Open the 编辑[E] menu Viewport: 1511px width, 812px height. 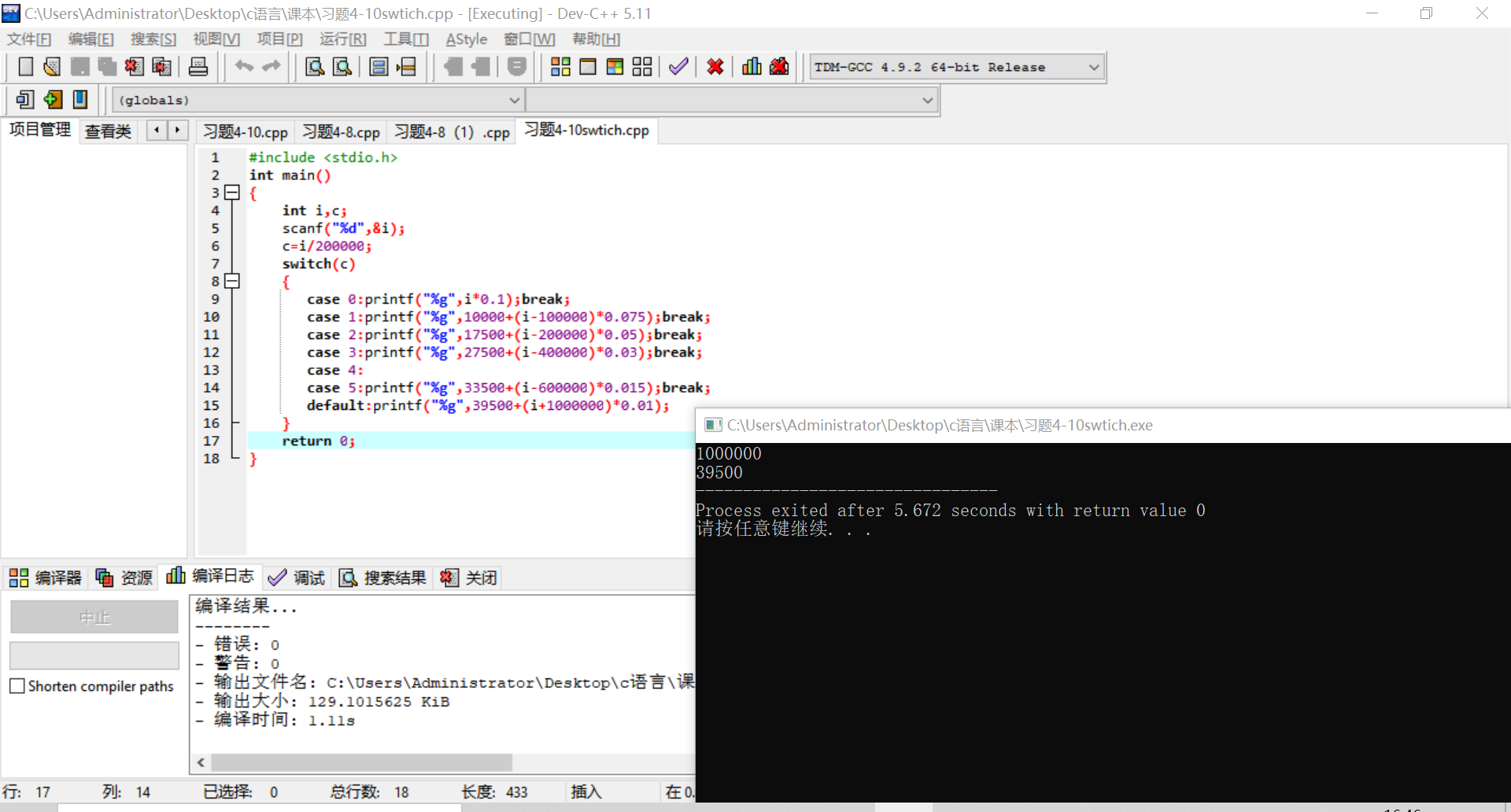pyautogui.click(x=91, y=39)
